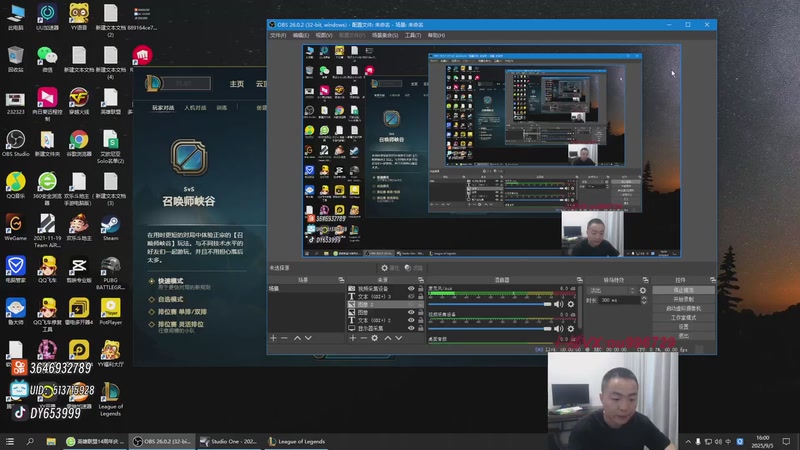Add a new scene with the plus icon
Viewport: 800px width, 450px height.
click(x=273, y=338)
